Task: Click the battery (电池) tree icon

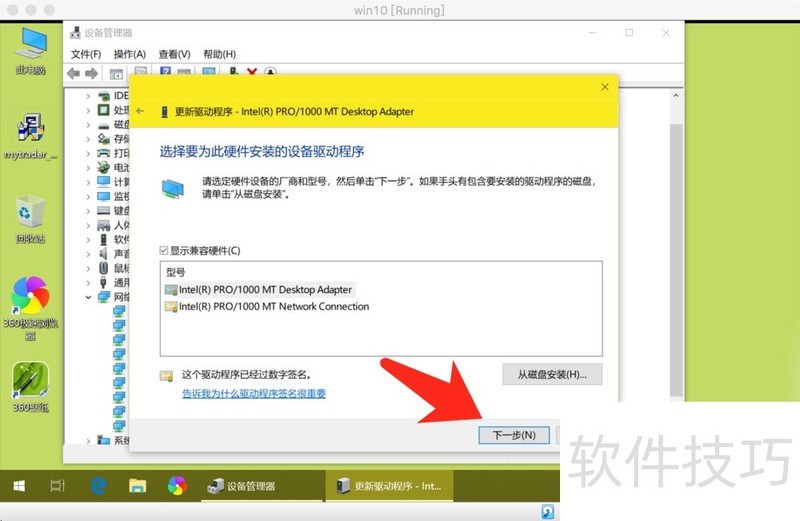Action: point(104,167)
